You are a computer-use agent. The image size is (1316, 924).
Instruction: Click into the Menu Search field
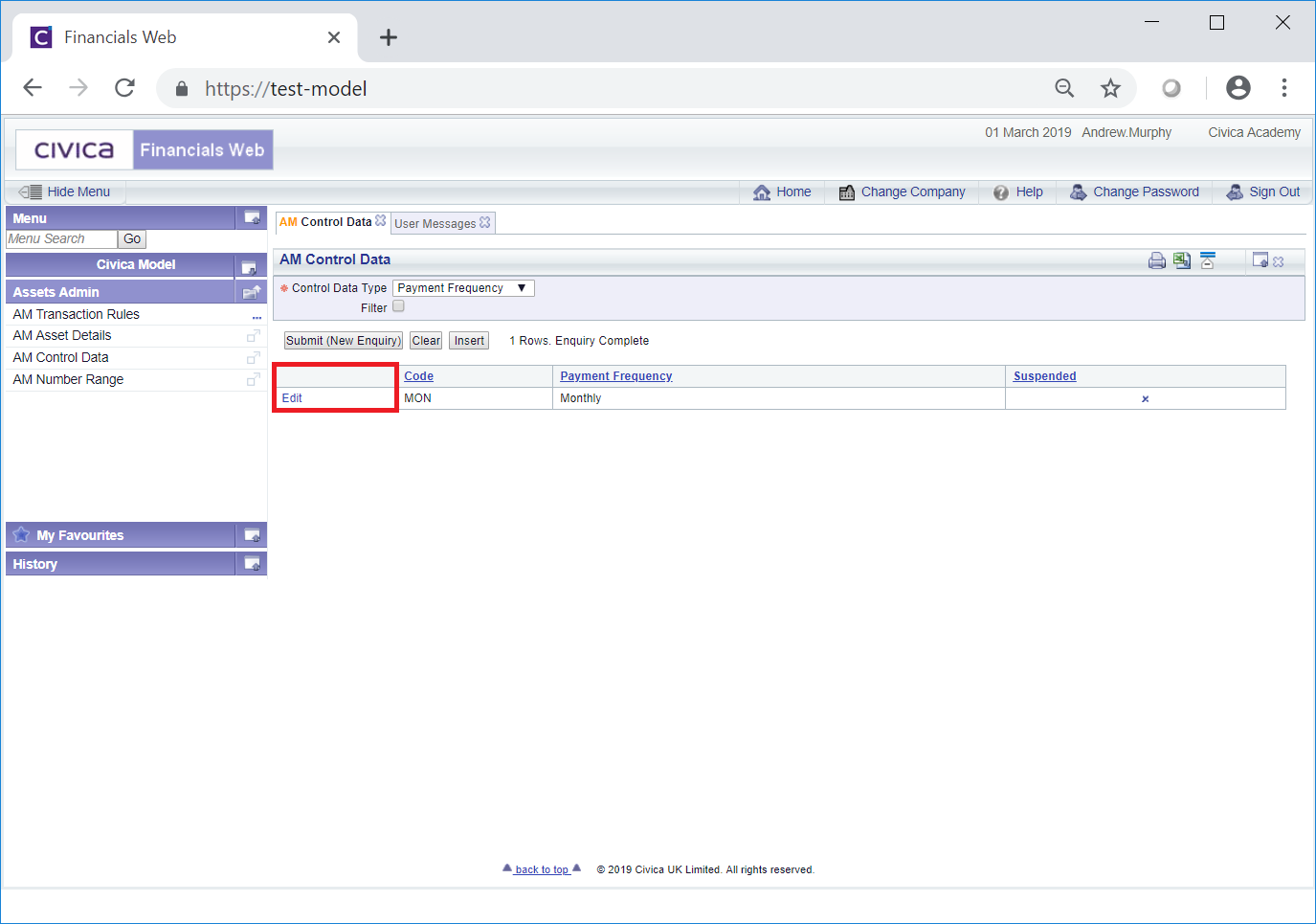[61, 239]
